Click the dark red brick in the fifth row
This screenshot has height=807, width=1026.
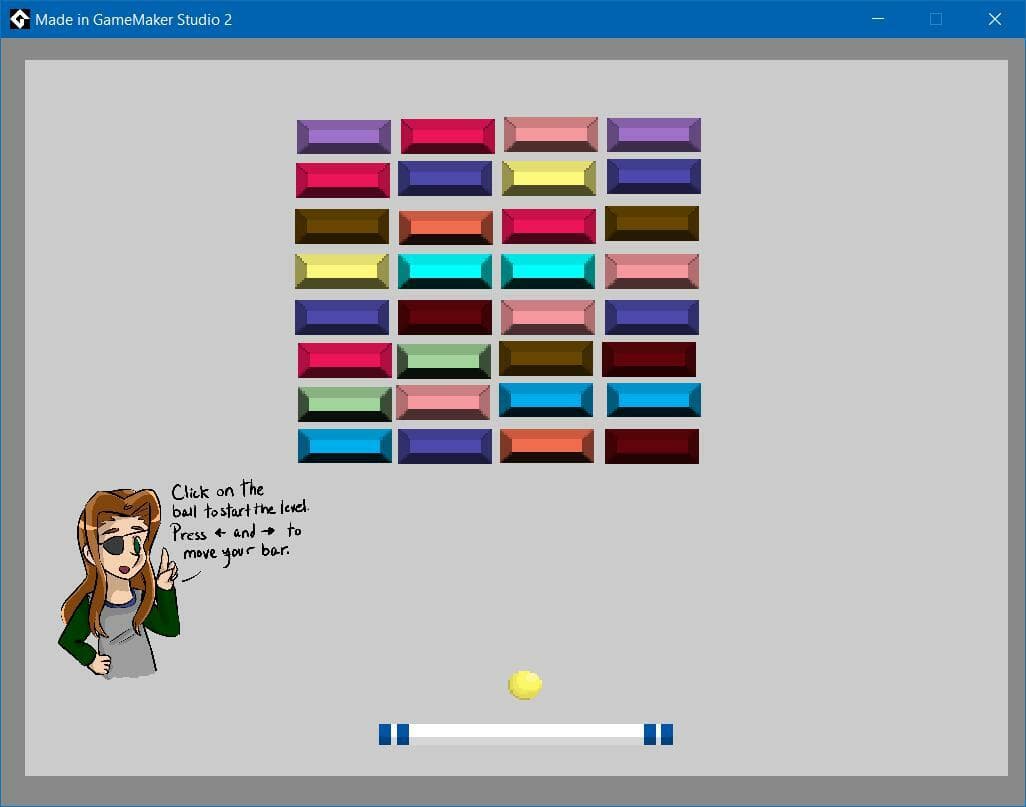pyautogui.click(x=445, y=317)
